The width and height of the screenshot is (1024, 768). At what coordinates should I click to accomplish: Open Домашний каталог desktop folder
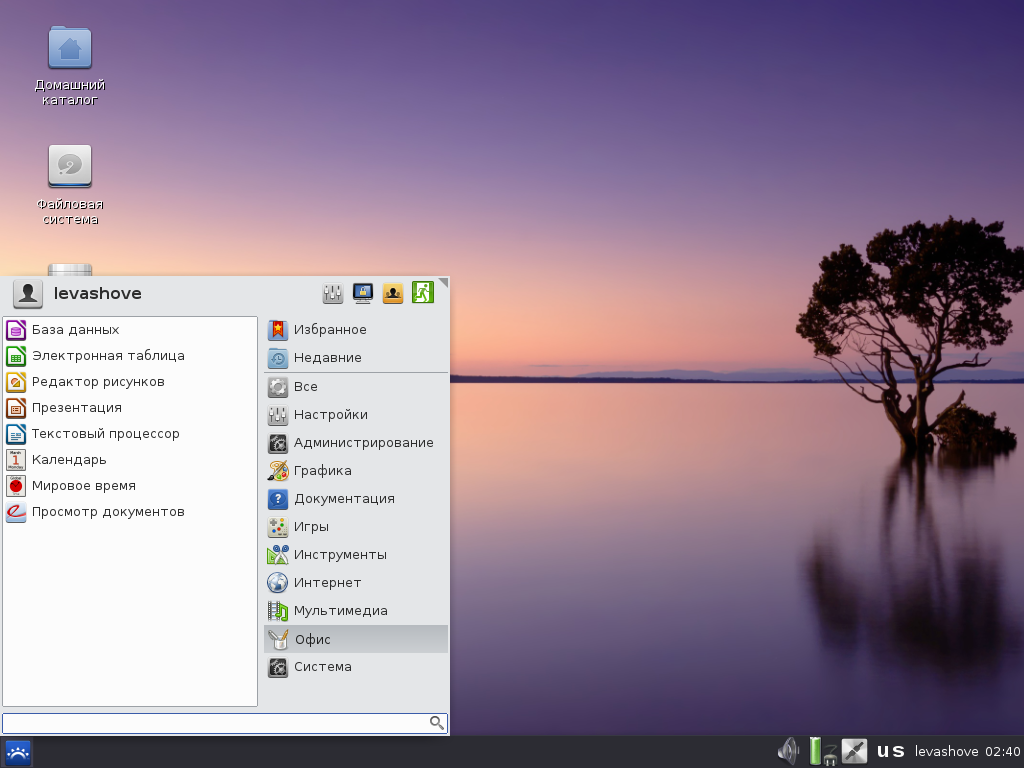point(70,65)
